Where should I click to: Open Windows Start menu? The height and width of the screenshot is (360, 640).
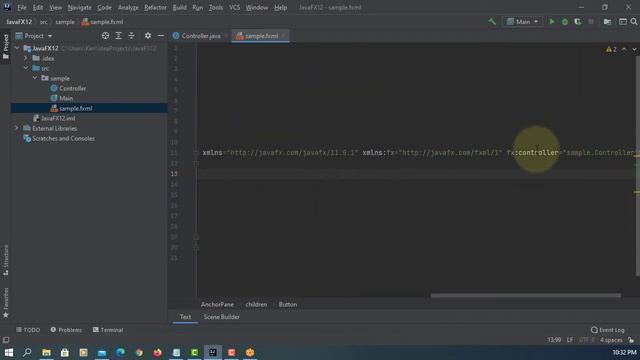[x=9, y=352]
